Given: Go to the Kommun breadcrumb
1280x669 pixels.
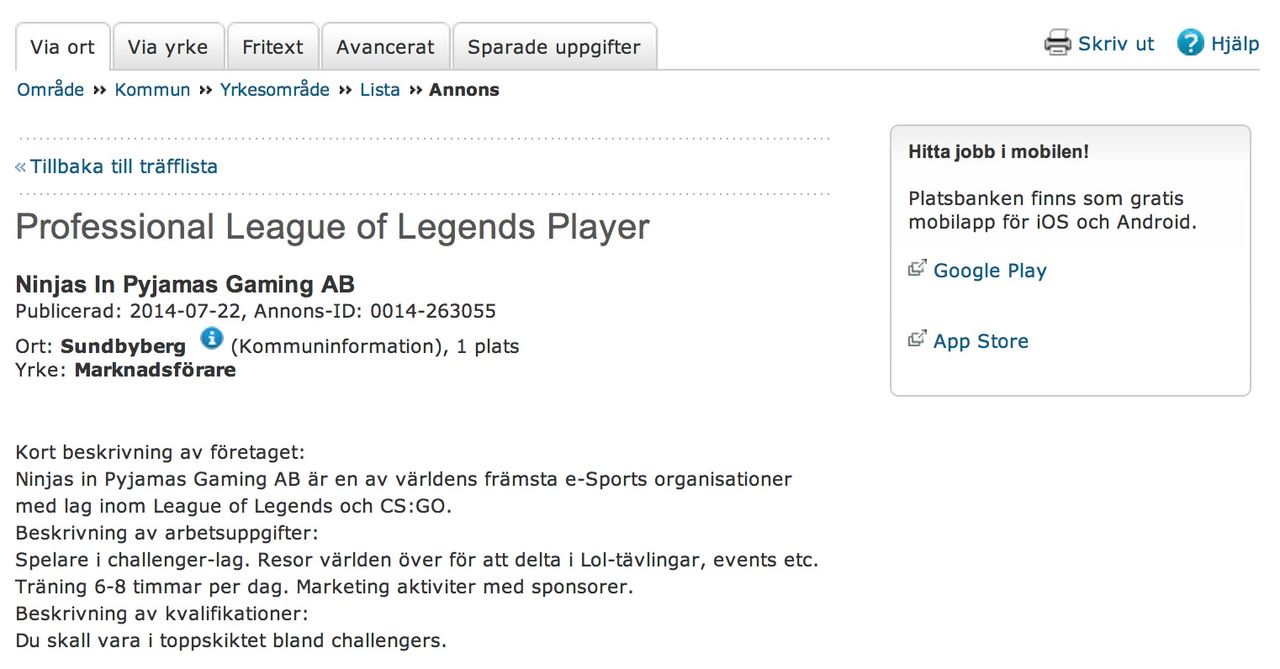Looking at the screenshot, I should [152, 90].
